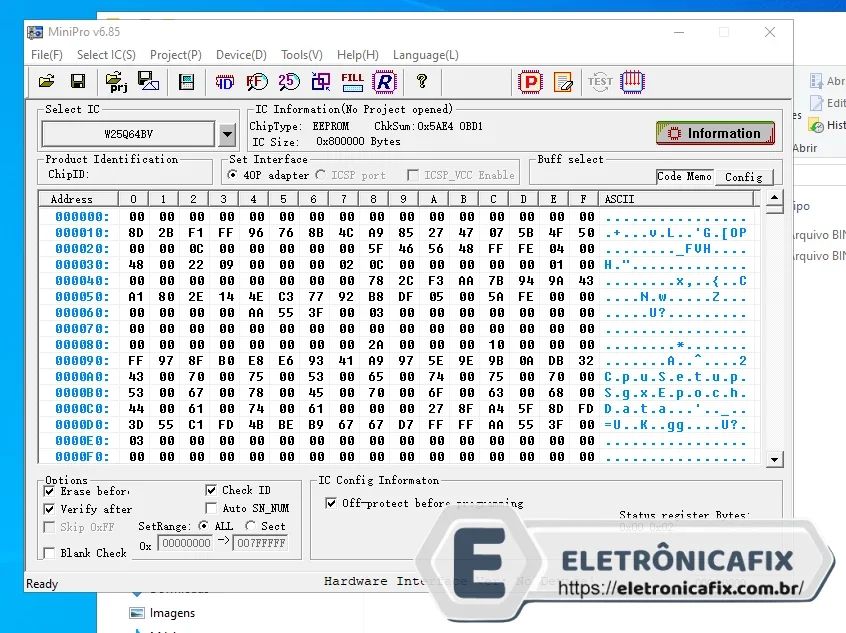Select the ICSP port radio button

click(320, 175)
